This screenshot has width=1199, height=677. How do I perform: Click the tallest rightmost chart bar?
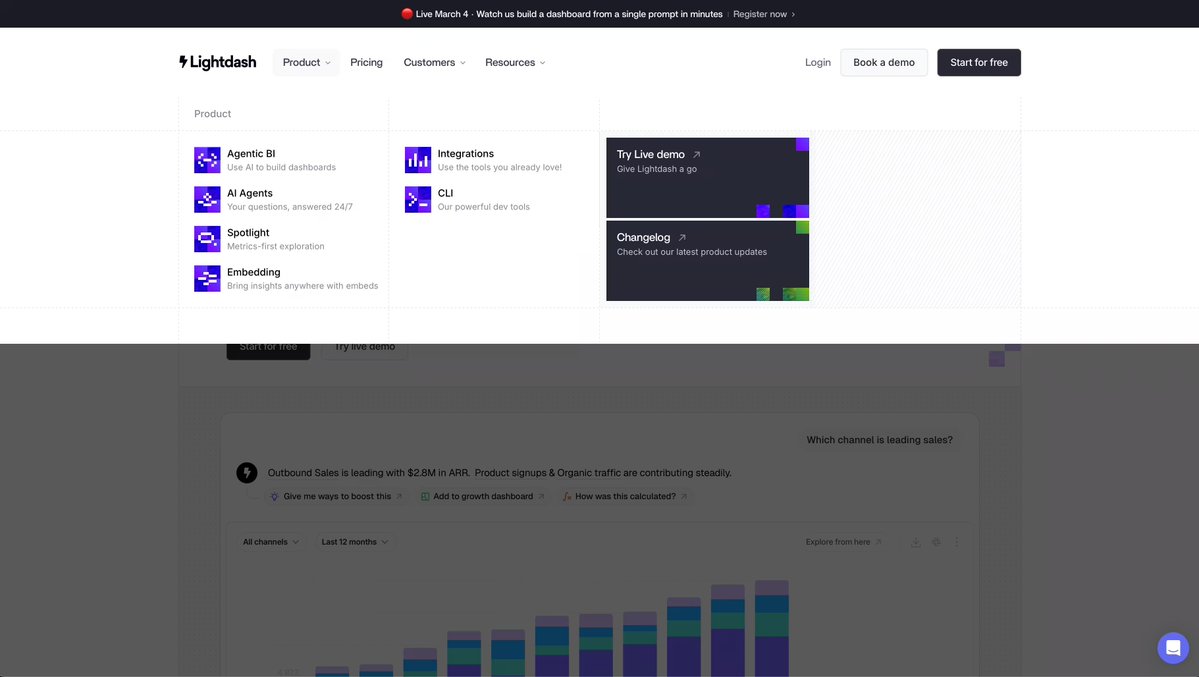(772, 628)
